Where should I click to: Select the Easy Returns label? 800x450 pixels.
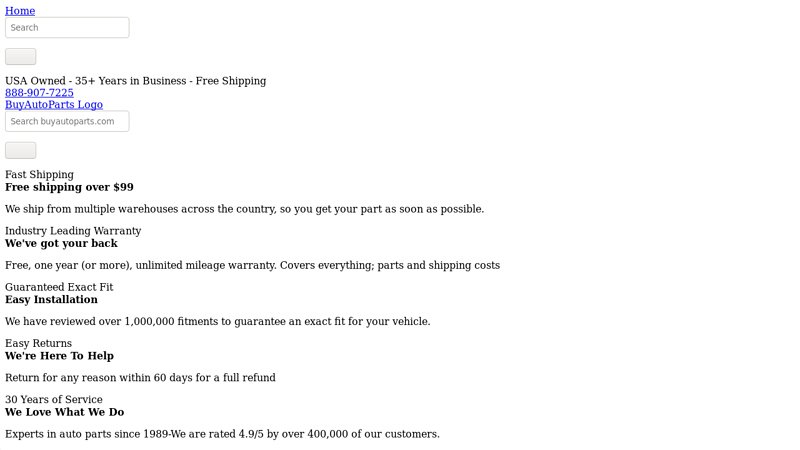tap(38, 343)
